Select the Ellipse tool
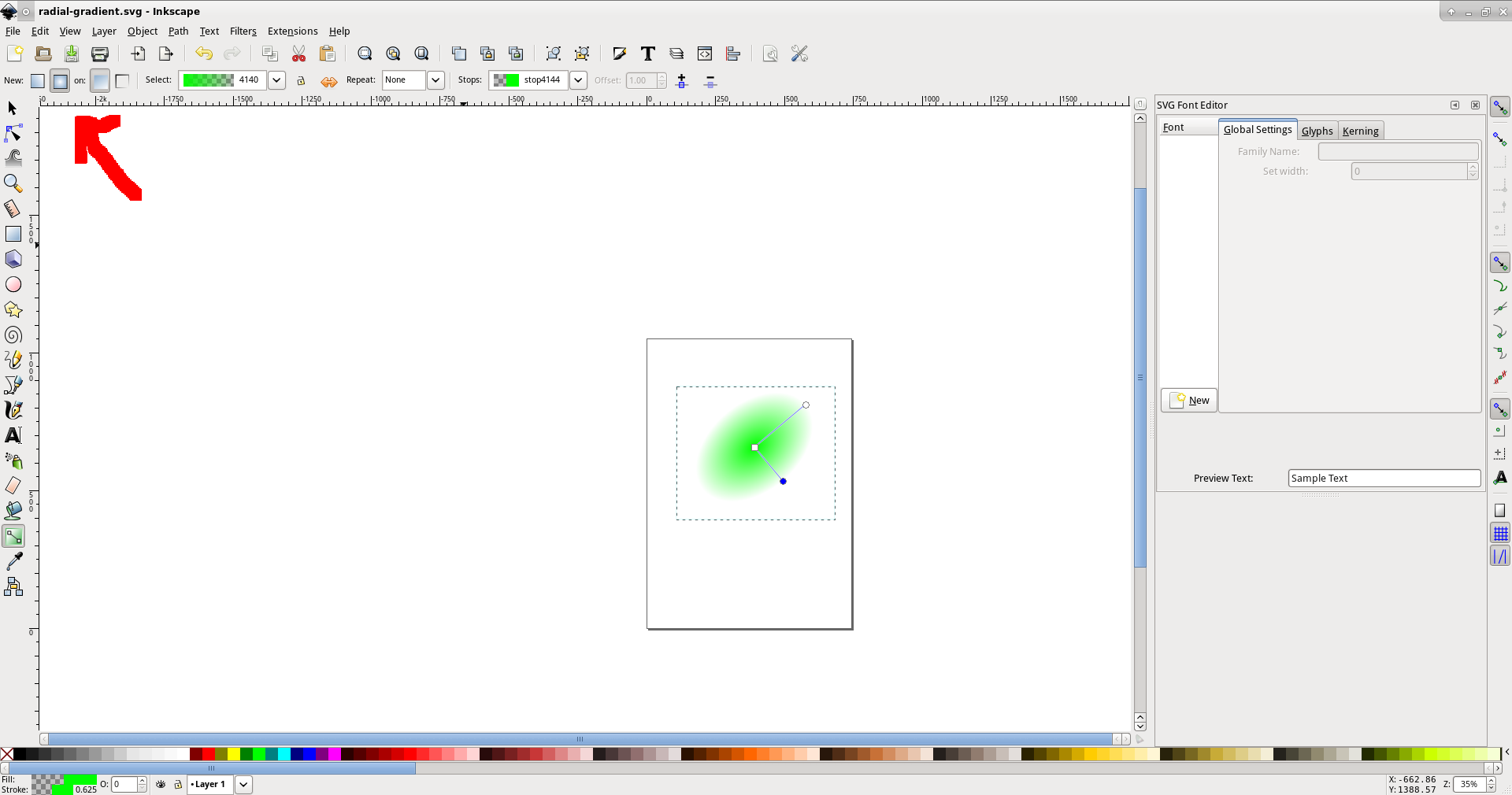 (13, 284)
